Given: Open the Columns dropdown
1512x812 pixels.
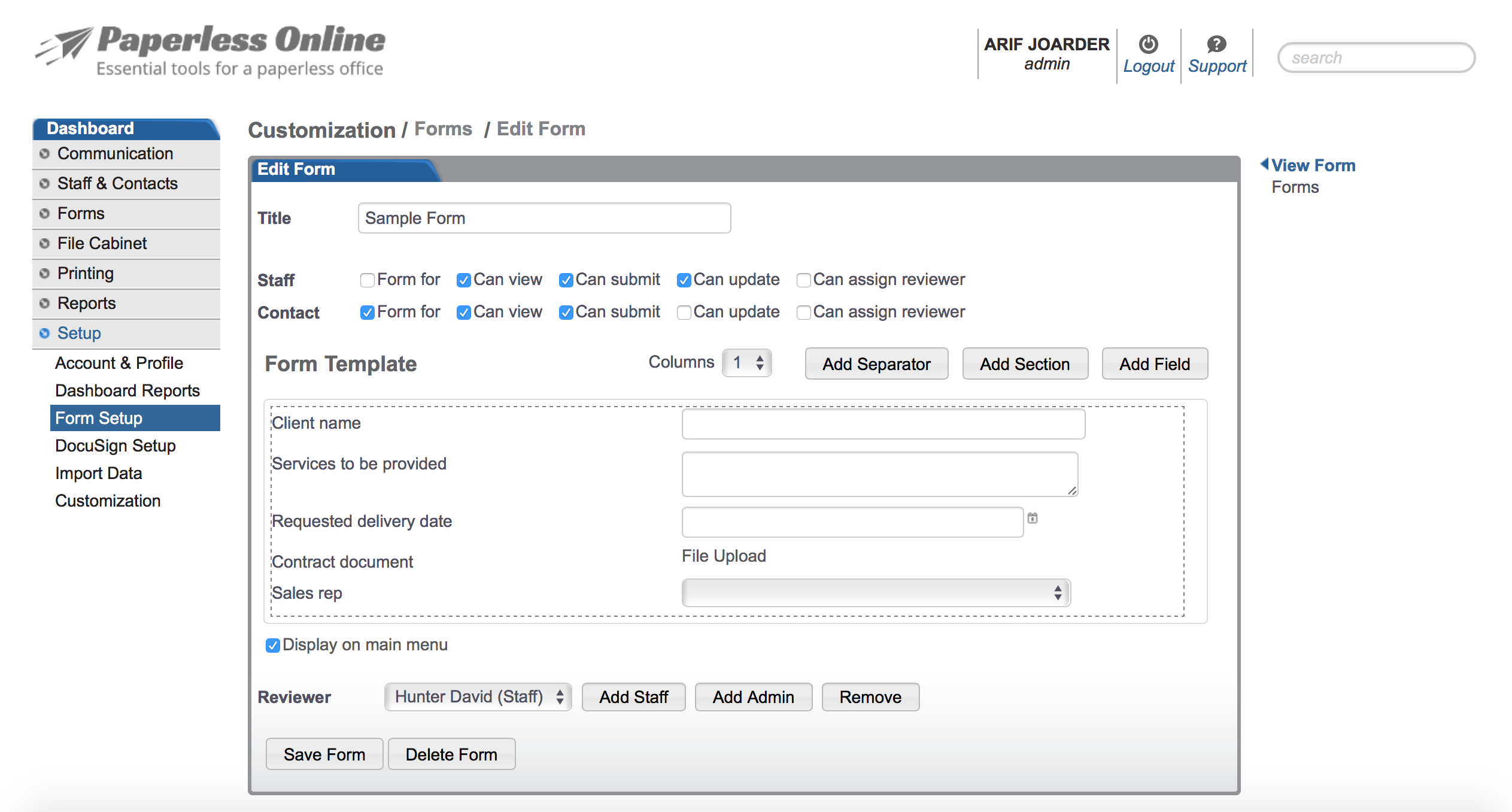Looking at the screenshot, I should [746, 363].
